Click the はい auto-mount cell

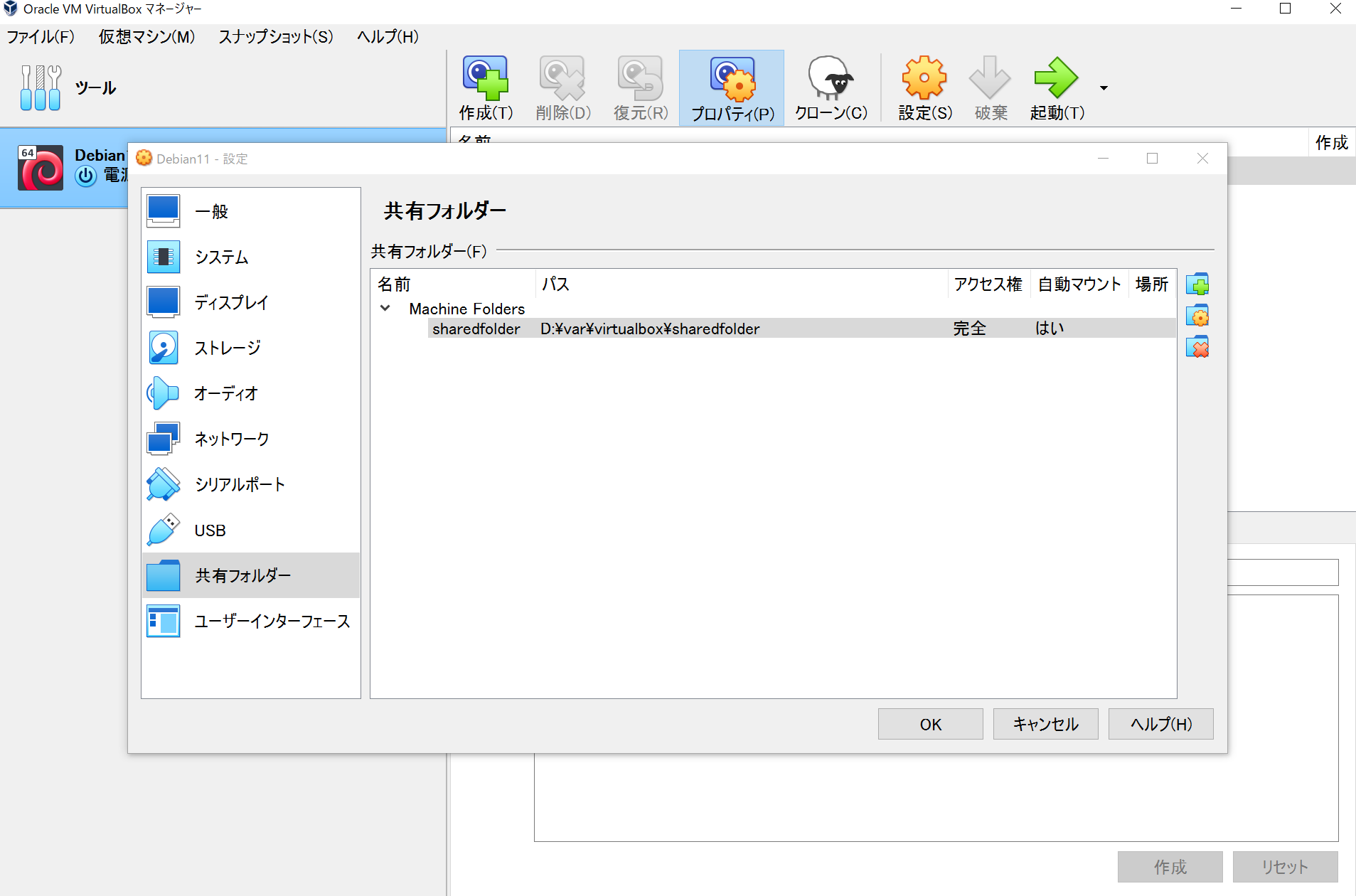tap(1050, 329)
